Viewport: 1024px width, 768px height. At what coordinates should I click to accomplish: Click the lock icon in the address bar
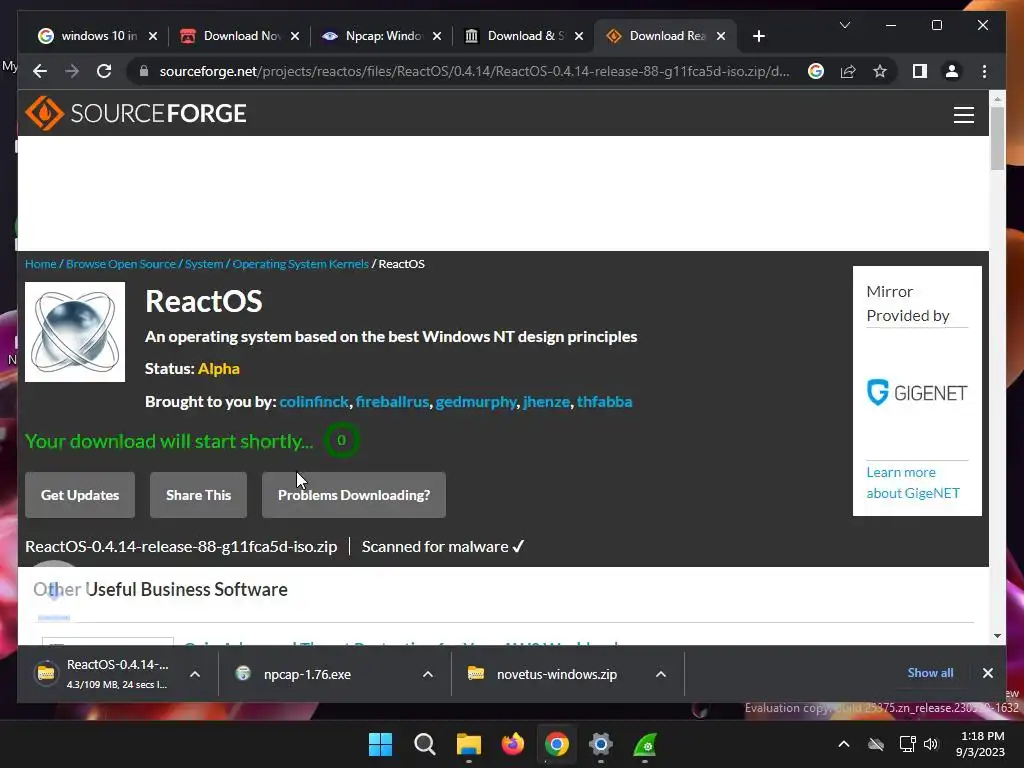pyautogui.click(x=144, y=71)
